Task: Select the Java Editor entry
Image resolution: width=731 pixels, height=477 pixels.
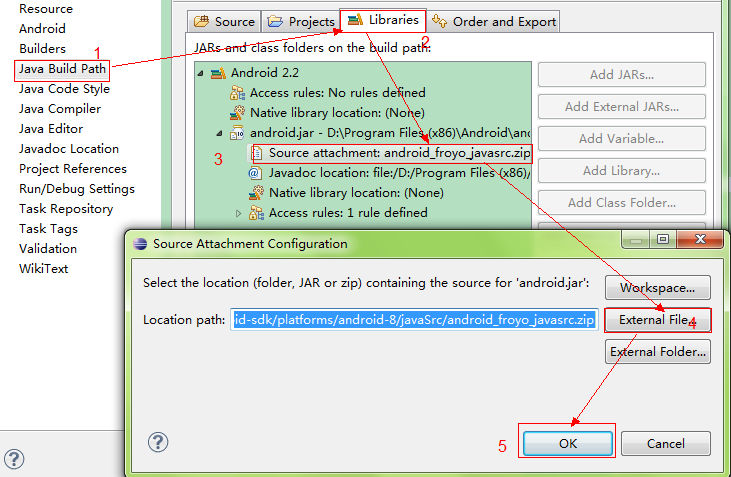Action: coord(51,129)
